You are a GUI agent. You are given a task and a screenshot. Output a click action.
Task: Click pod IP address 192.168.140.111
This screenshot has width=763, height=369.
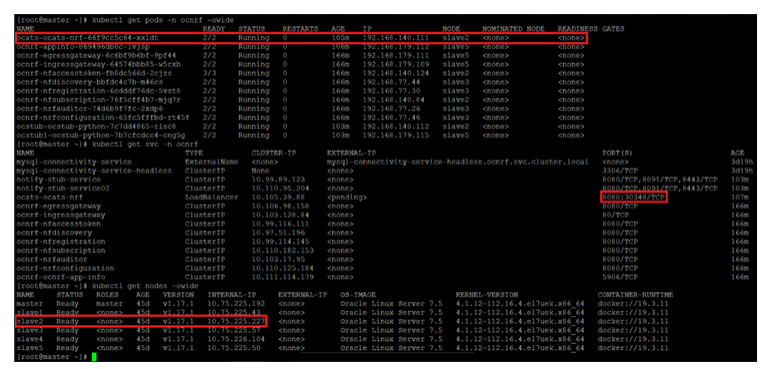396,37
